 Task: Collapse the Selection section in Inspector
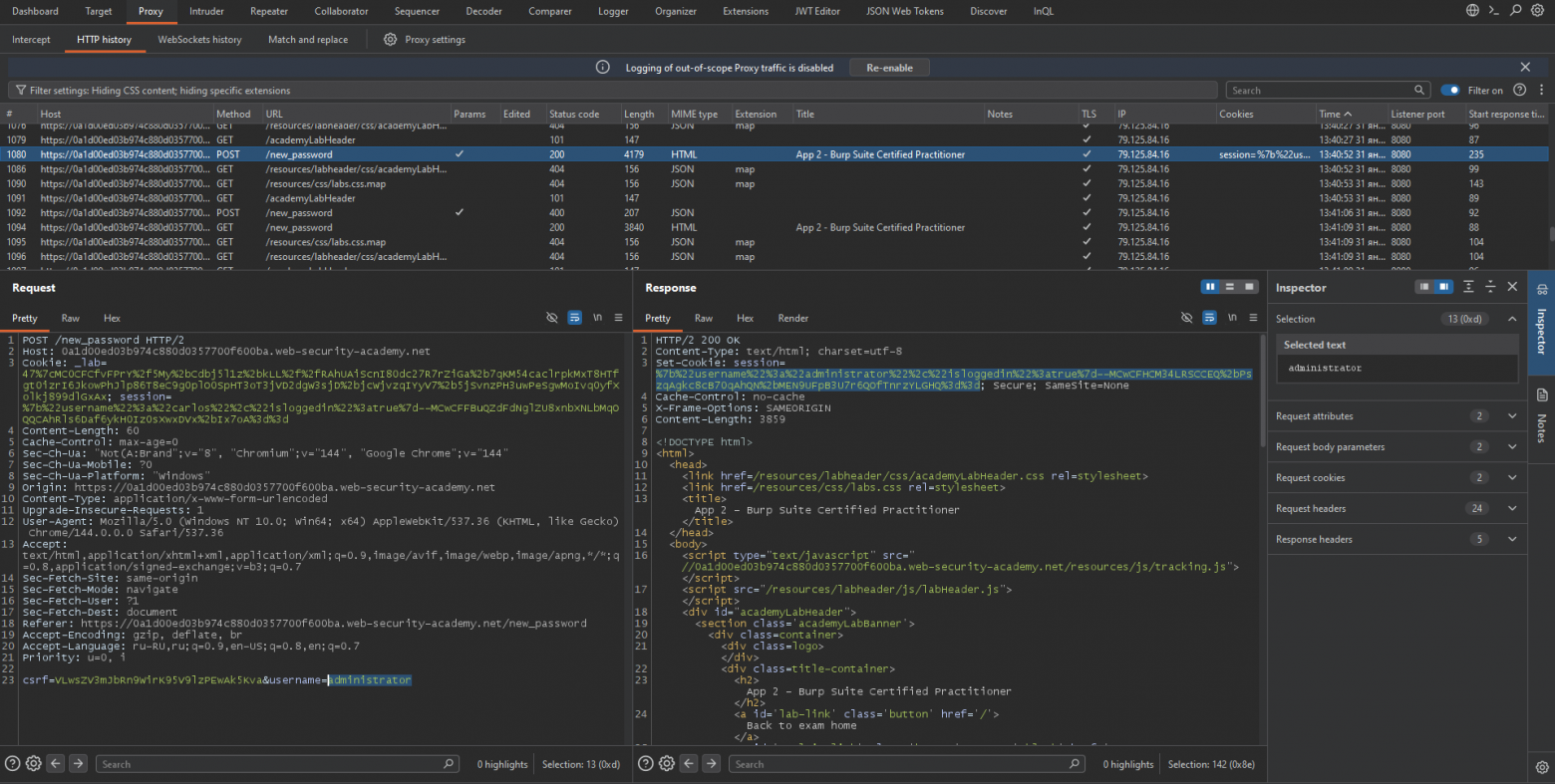(x=1512, y=319)
